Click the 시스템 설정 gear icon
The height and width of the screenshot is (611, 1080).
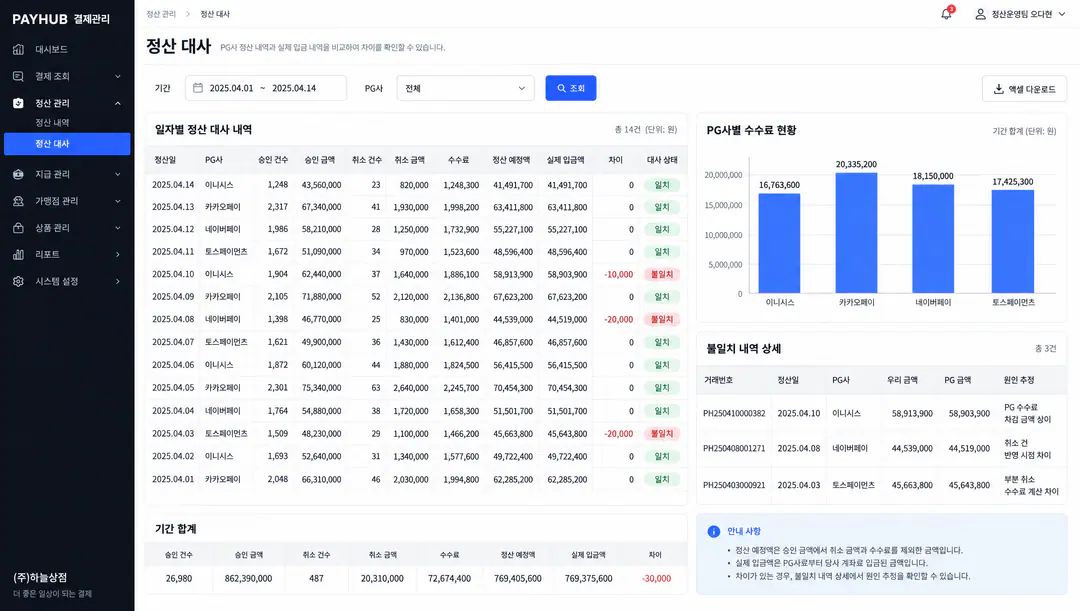click(19, 282)
